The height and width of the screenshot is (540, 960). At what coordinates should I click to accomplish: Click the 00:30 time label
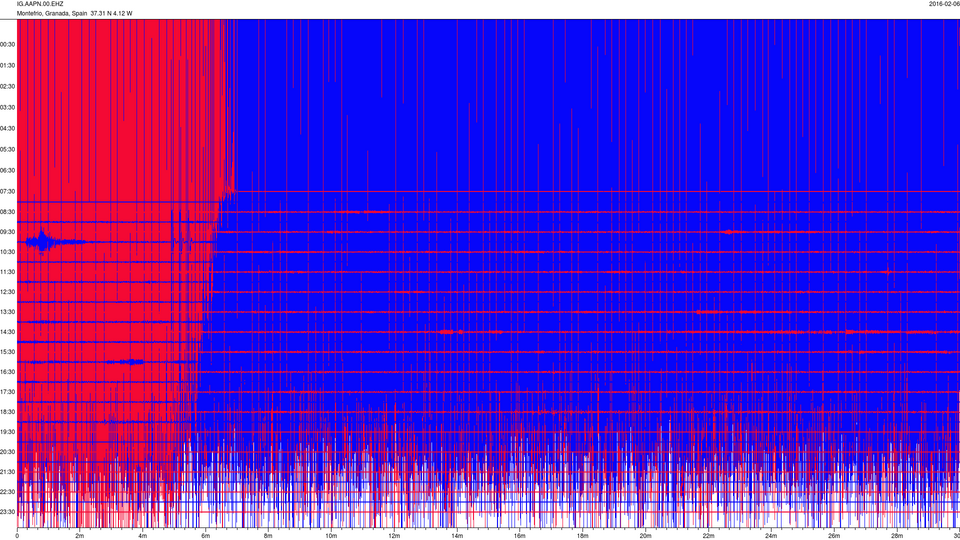(x=7, y=45)
